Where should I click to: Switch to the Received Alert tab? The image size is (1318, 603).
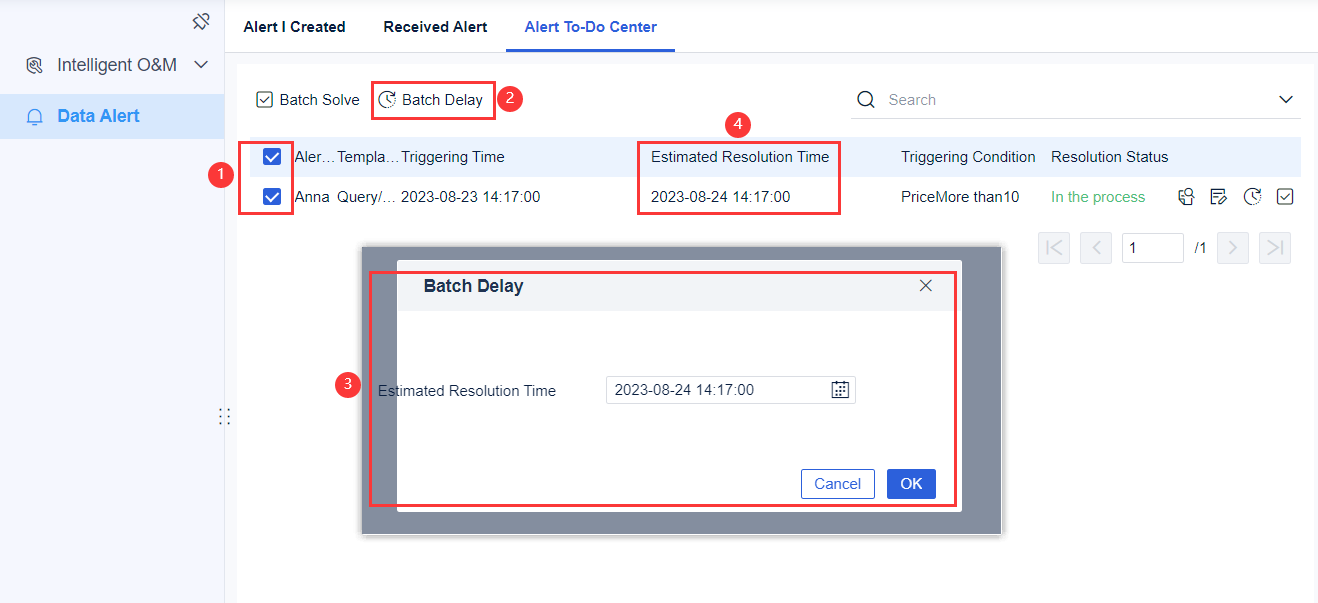click(434, 27)
